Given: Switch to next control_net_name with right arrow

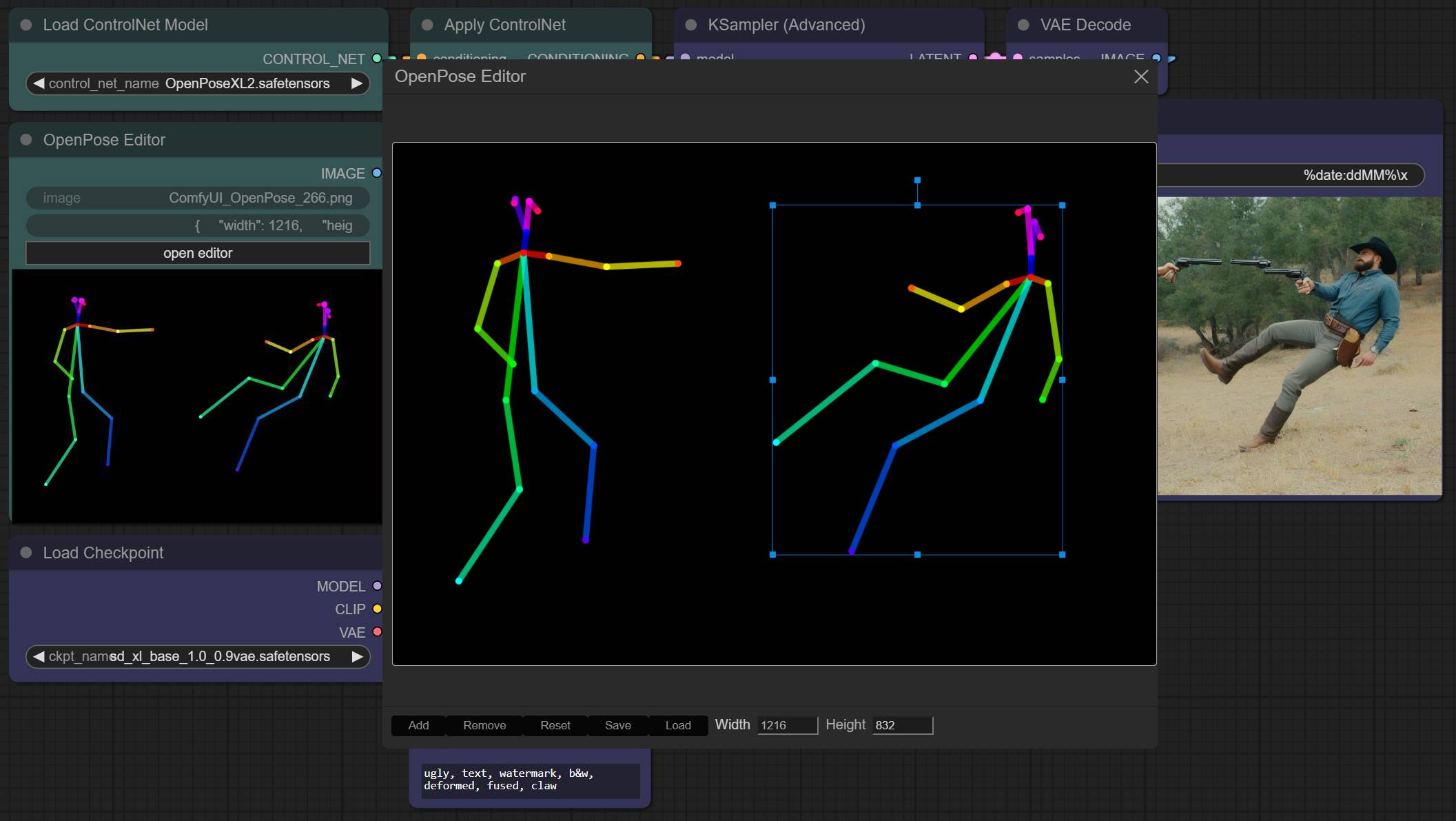Looking at the screenshot, I should click(x=356, y=83).
